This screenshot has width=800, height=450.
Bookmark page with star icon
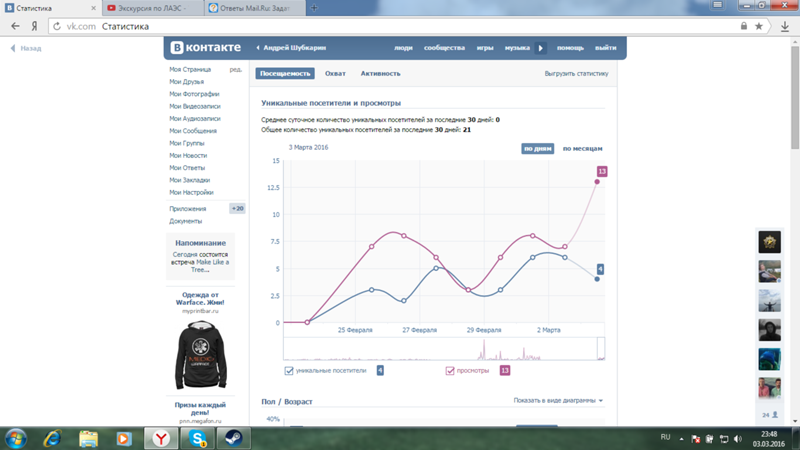click(x=759, y=26)
